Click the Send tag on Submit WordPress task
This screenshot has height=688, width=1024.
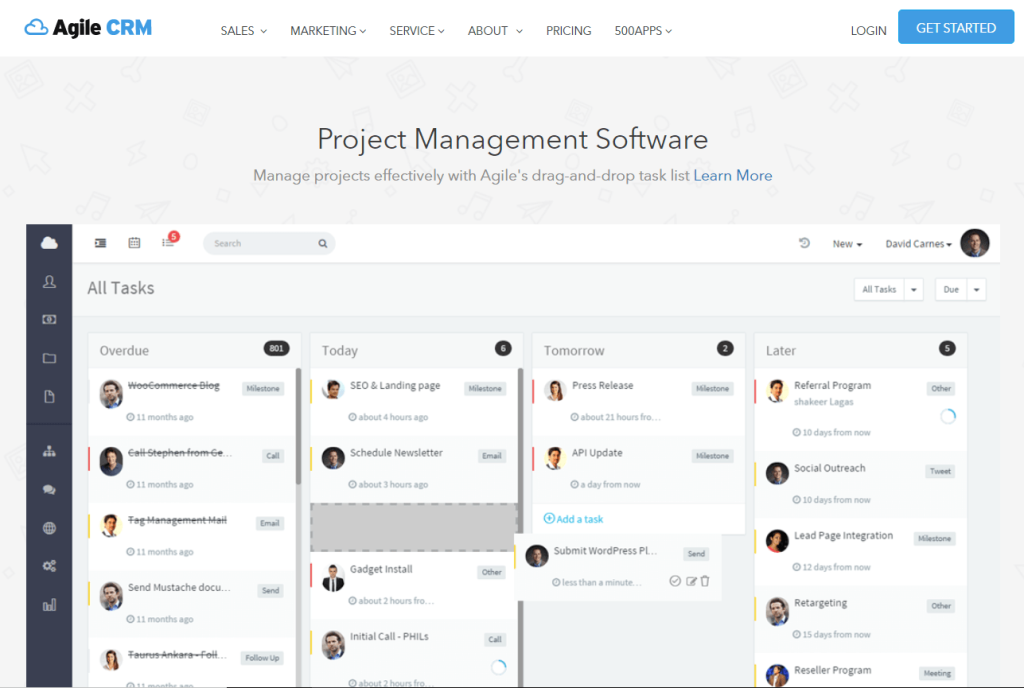tap(696, 554)
